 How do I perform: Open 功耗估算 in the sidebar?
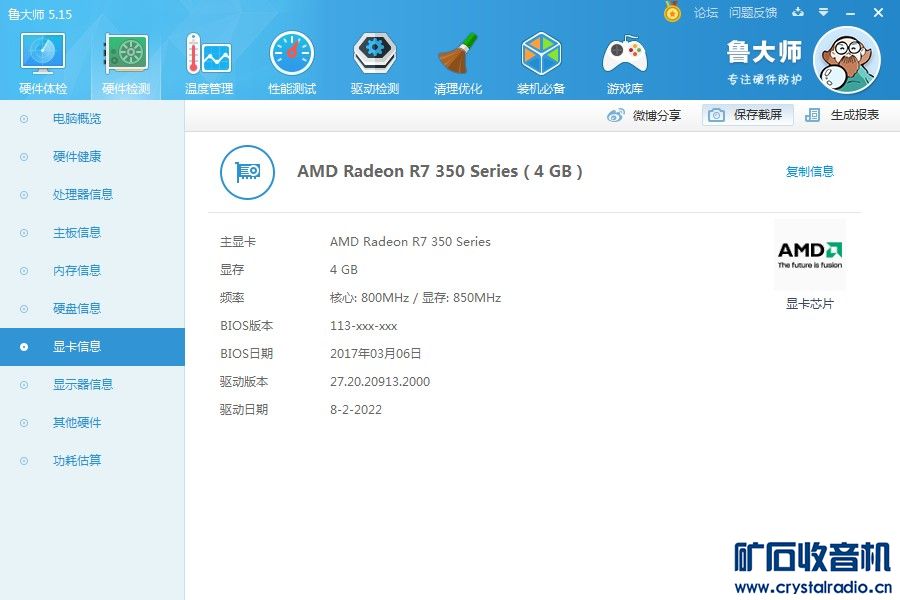(x=92, y=460)
